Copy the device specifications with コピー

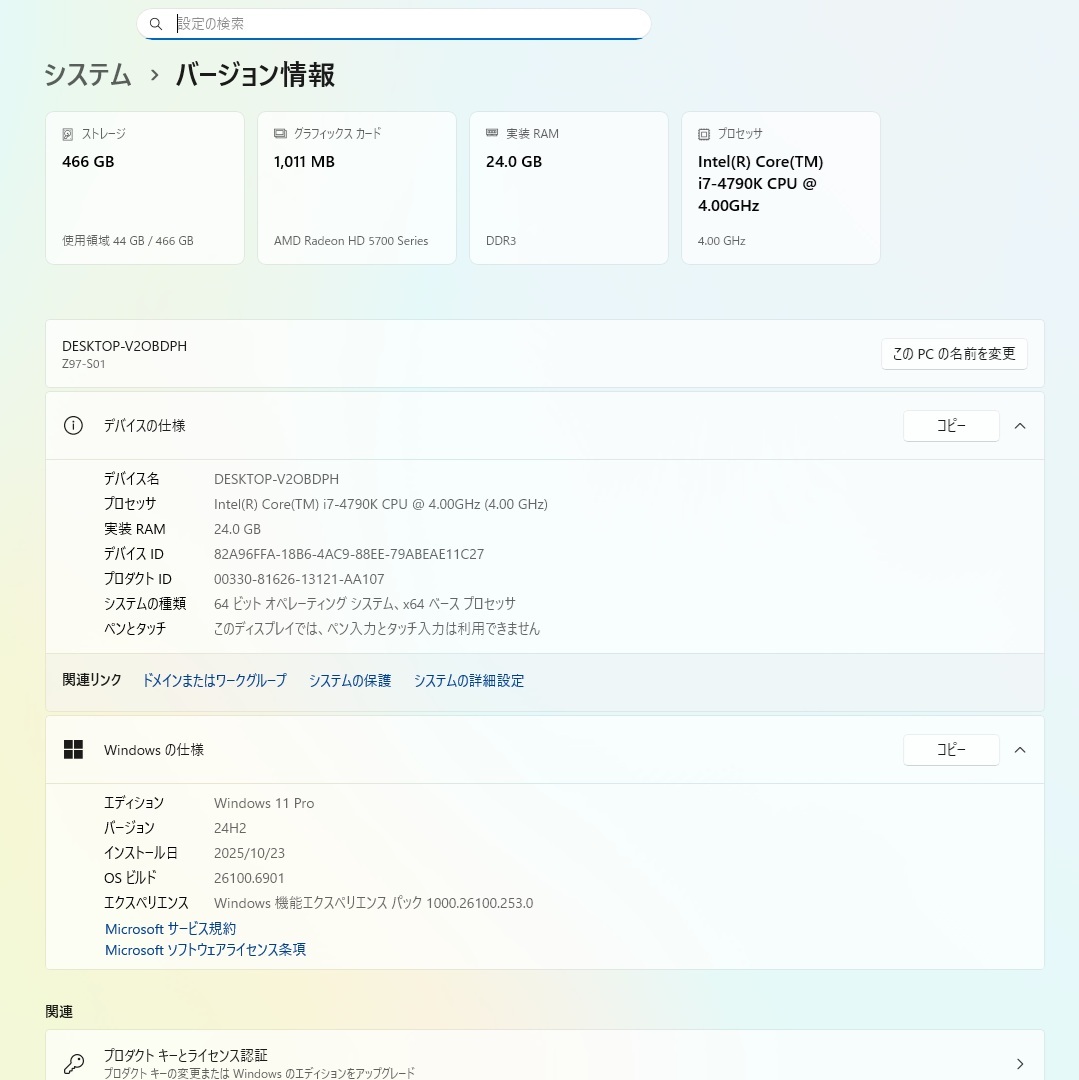coord(950,425)
